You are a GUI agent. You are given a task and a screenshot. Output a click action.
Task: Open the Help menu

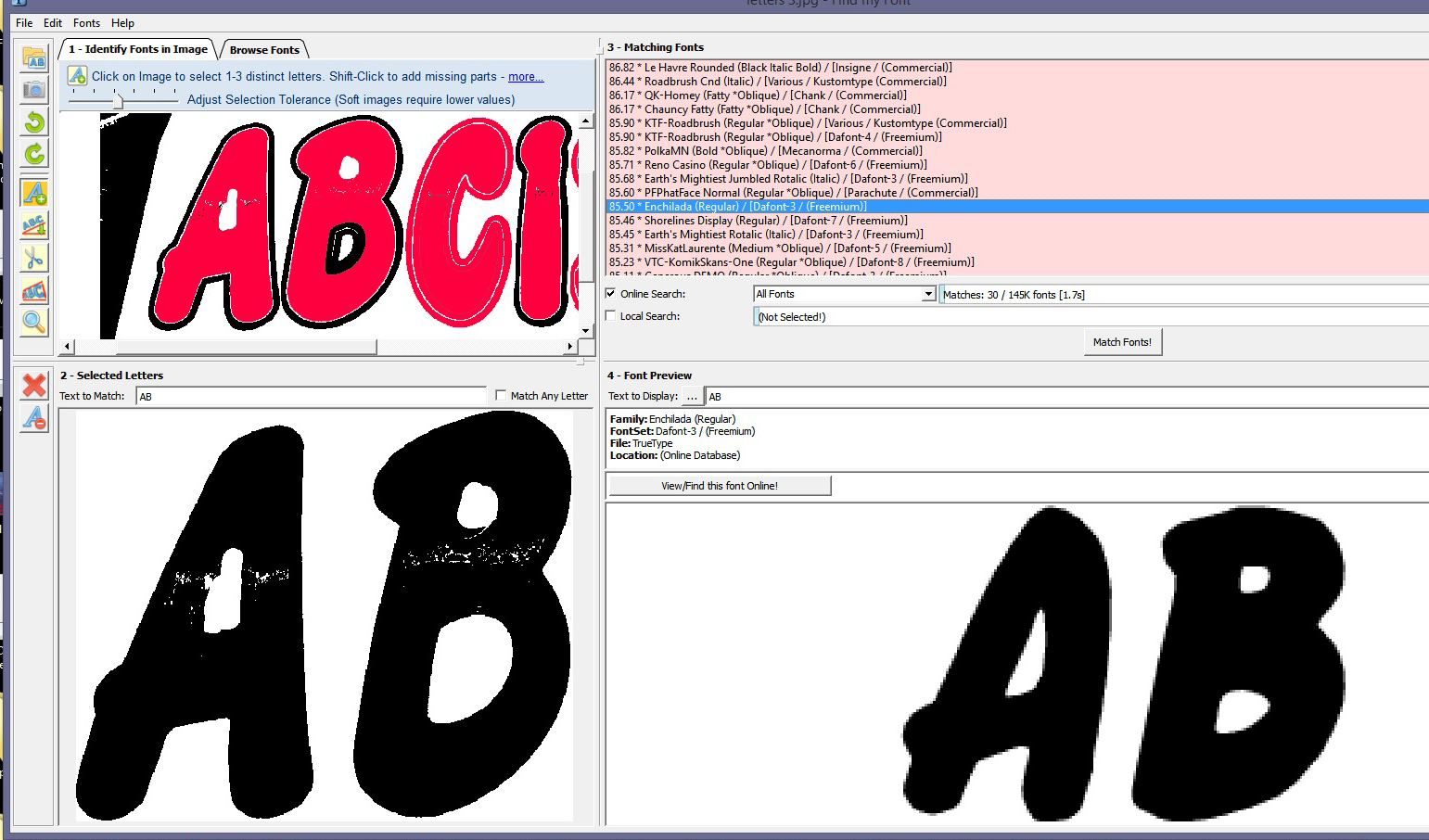122,23
